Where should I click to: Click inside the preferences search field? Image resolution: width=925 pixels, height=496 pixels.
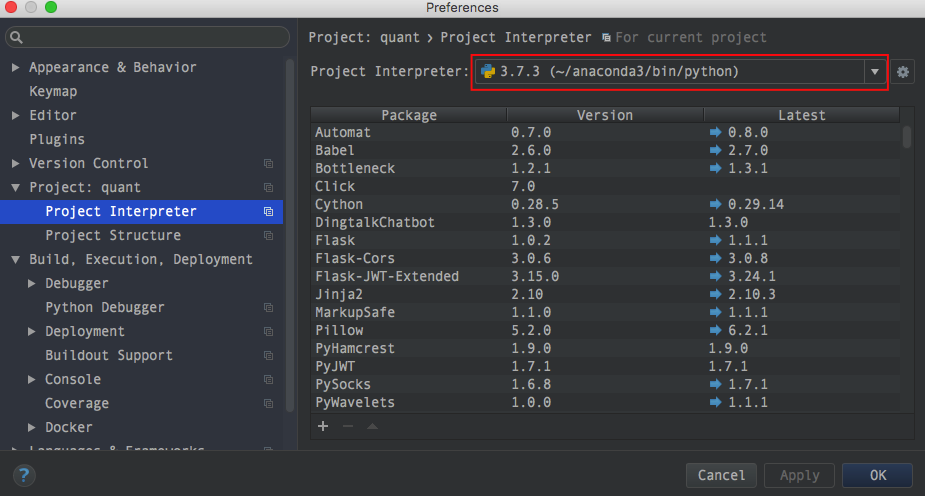click(150, 37)
